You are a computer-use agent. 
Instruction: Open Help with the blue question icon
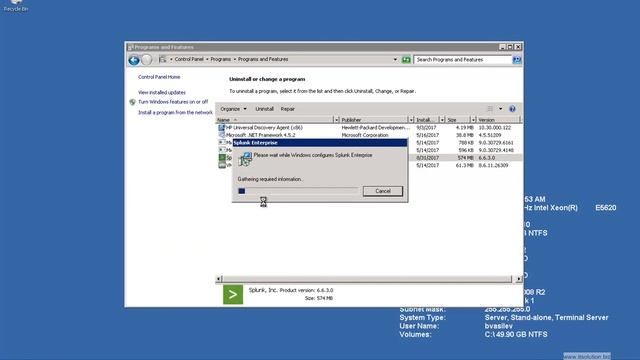click(512, 109)
